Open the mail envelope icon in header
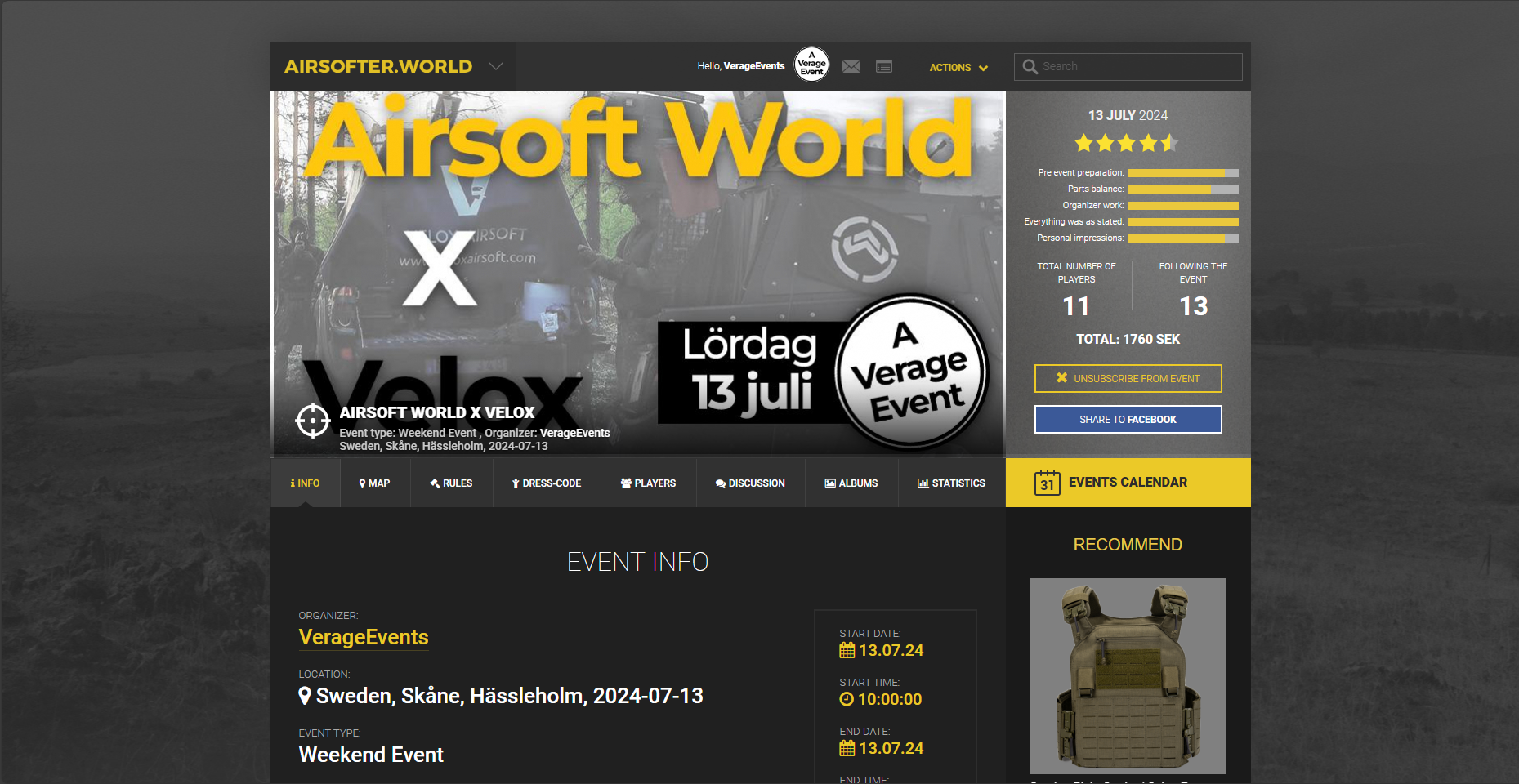Viewport: 1519px width, 784px height. click(851, 66)
